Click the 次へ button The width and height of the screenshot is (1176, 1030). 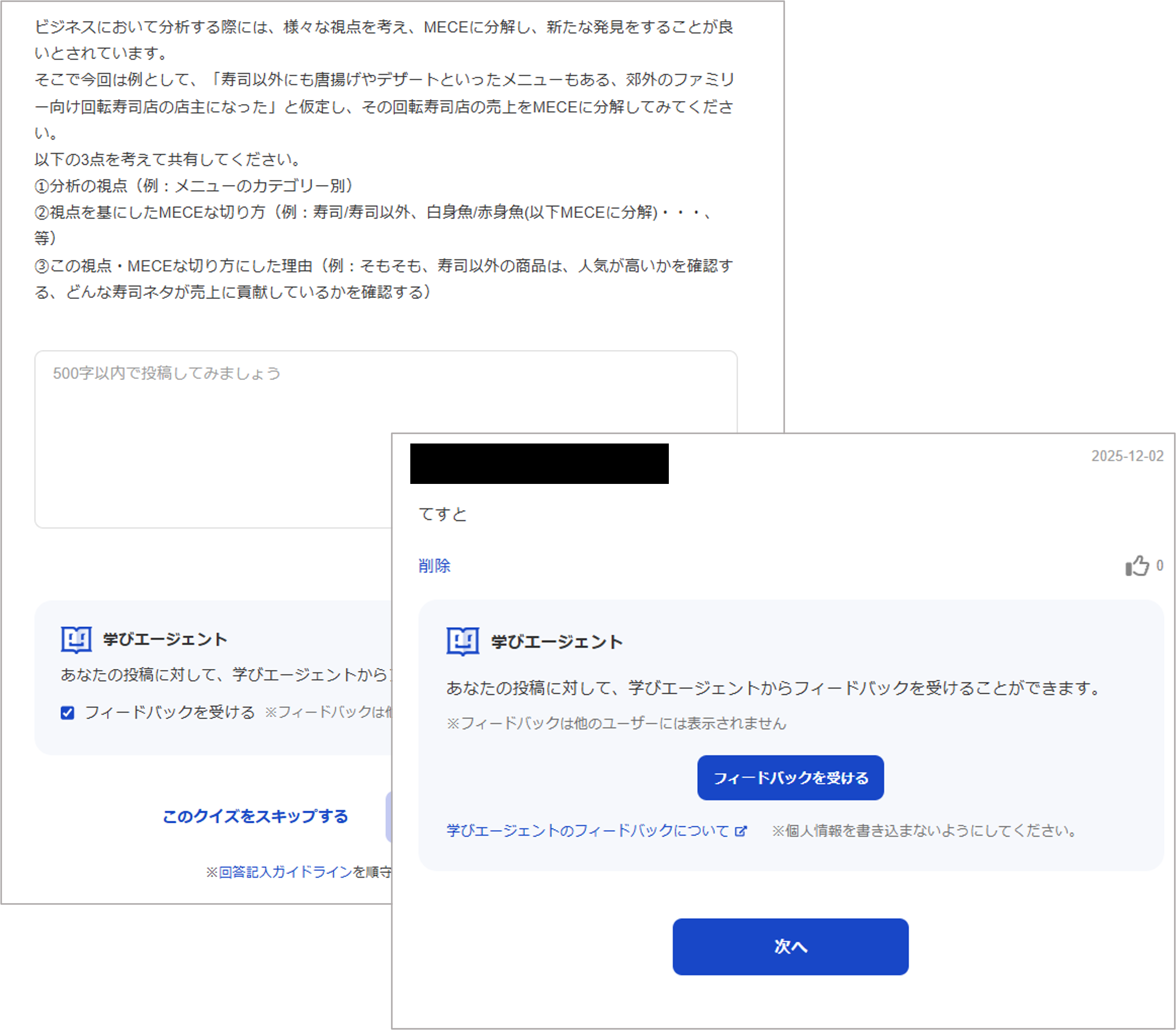click(x=791, y=946)
